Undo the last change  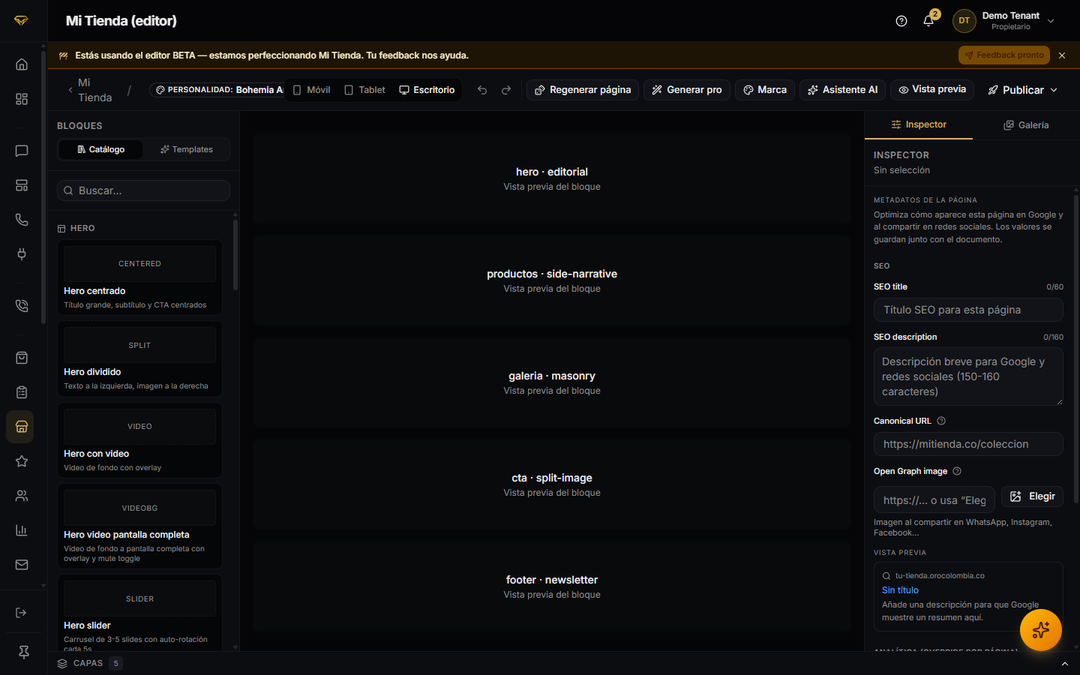click(482, 90)
